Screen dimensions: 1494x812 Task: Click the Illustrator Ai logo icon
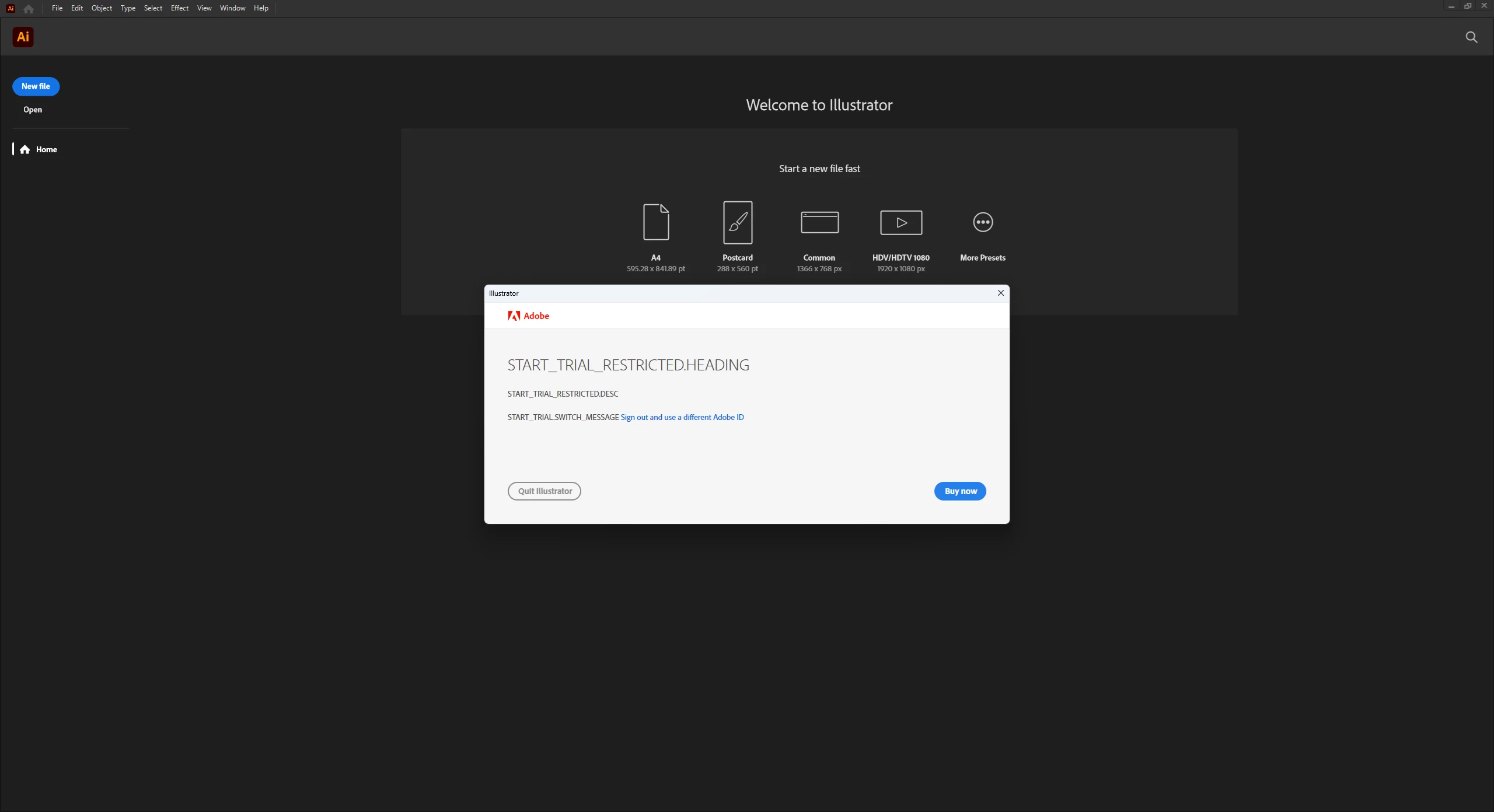coord(23,37)
